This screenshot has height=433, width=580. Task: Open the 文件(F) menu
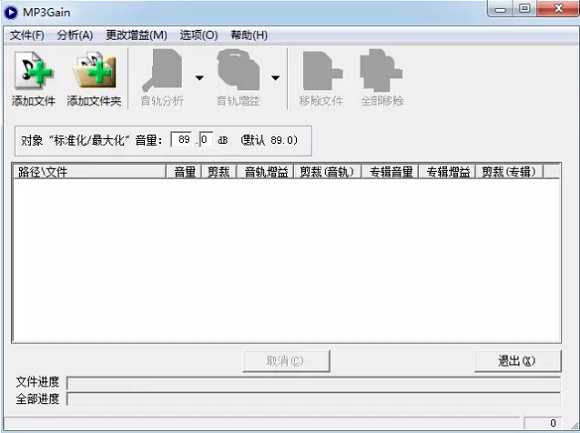click(x=27, y=35)
